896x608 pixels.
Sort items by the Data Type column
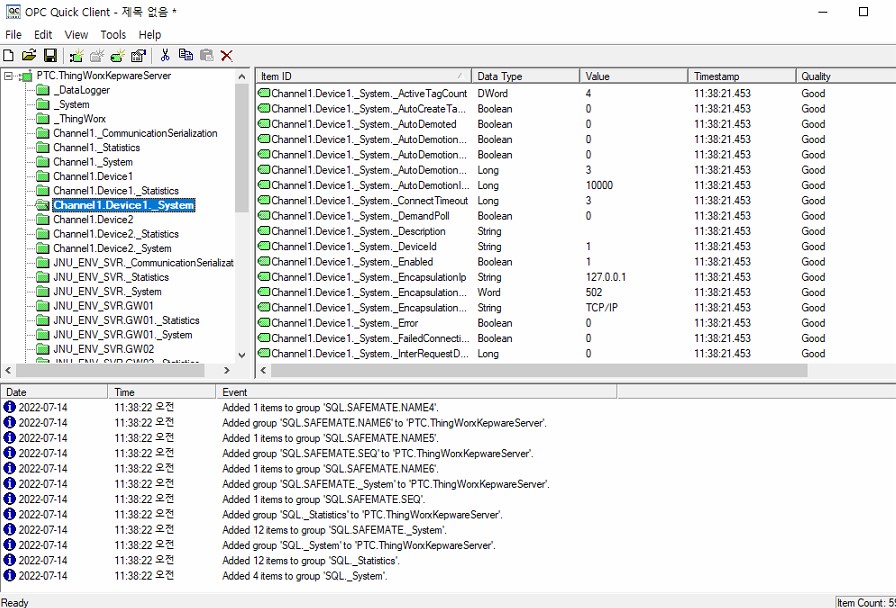click(524, 75)
